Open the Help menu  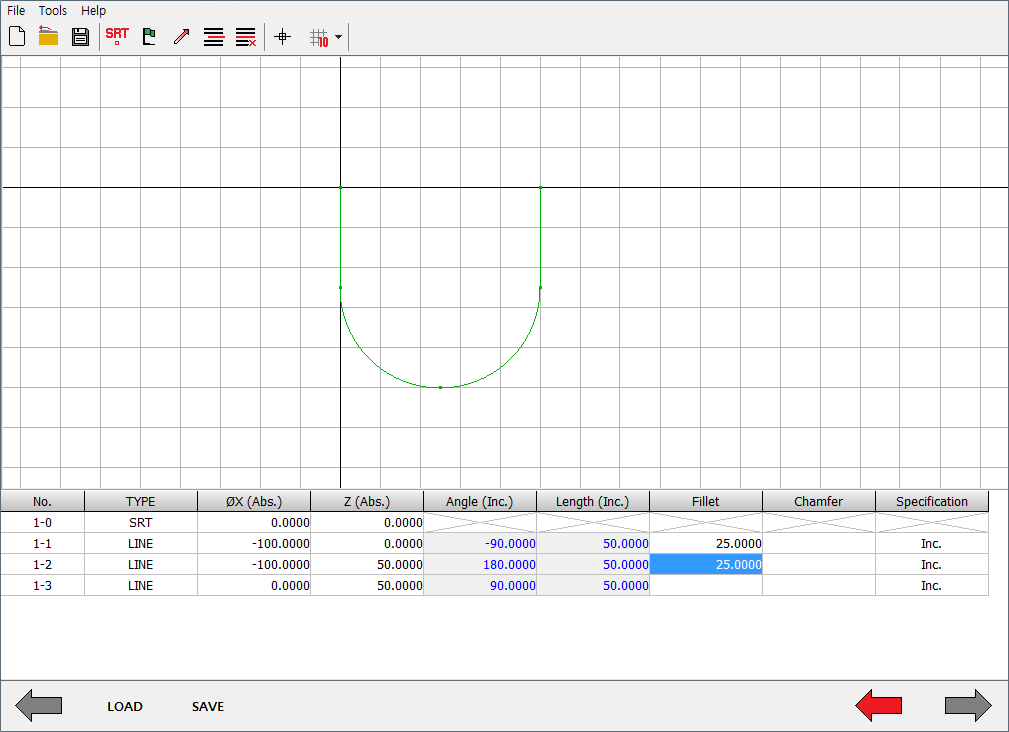tap(93, 10)
